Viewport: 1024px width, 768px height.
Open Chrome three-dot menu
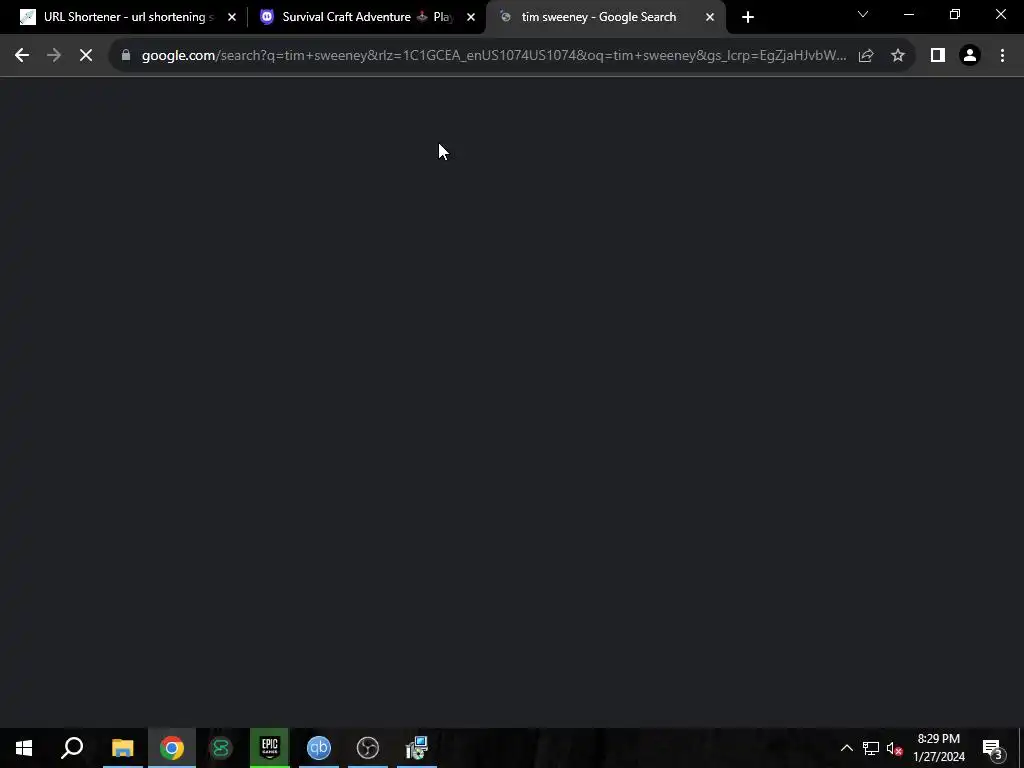point(1002,56)
